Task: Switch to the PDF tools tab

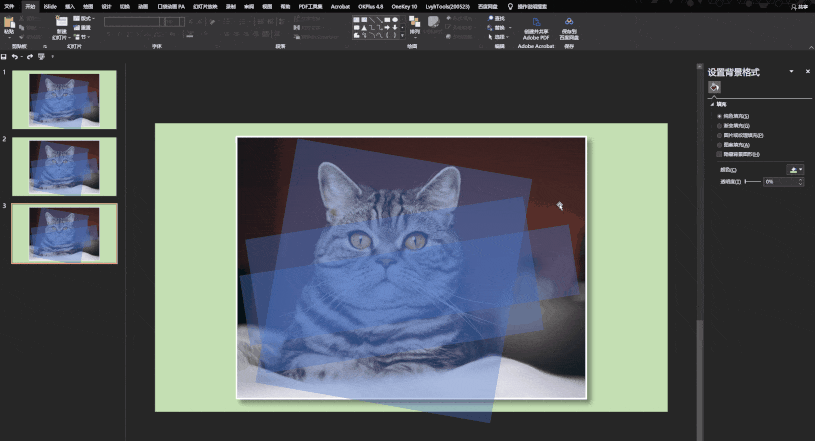Action: pos(310,7)
